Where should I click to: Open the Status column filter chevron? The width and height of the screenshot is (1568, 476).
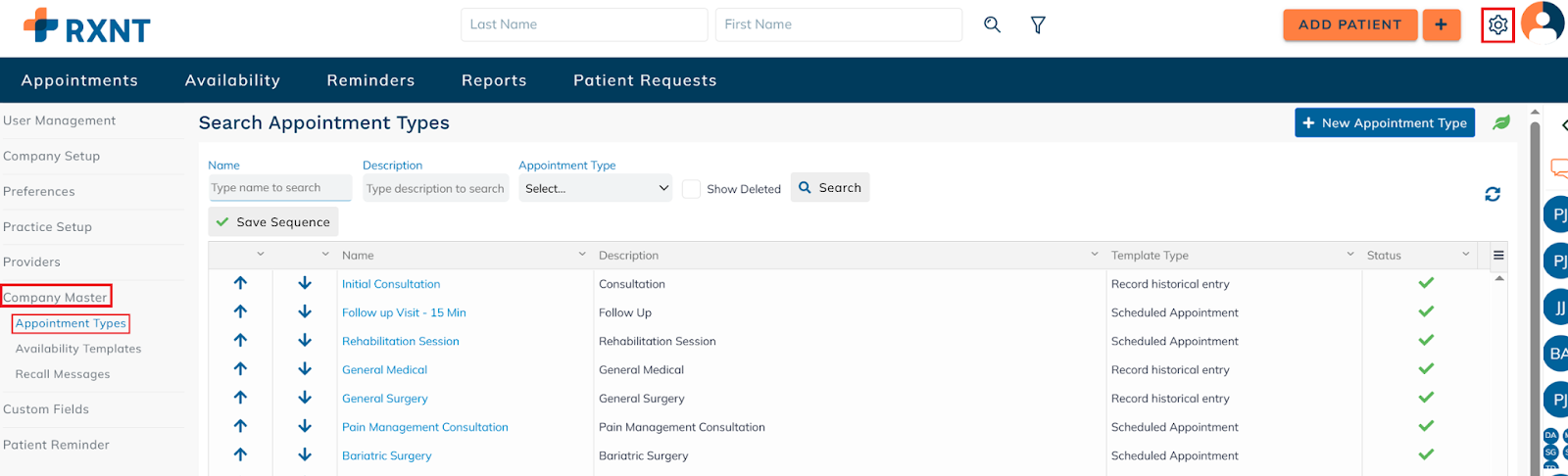1466,255
